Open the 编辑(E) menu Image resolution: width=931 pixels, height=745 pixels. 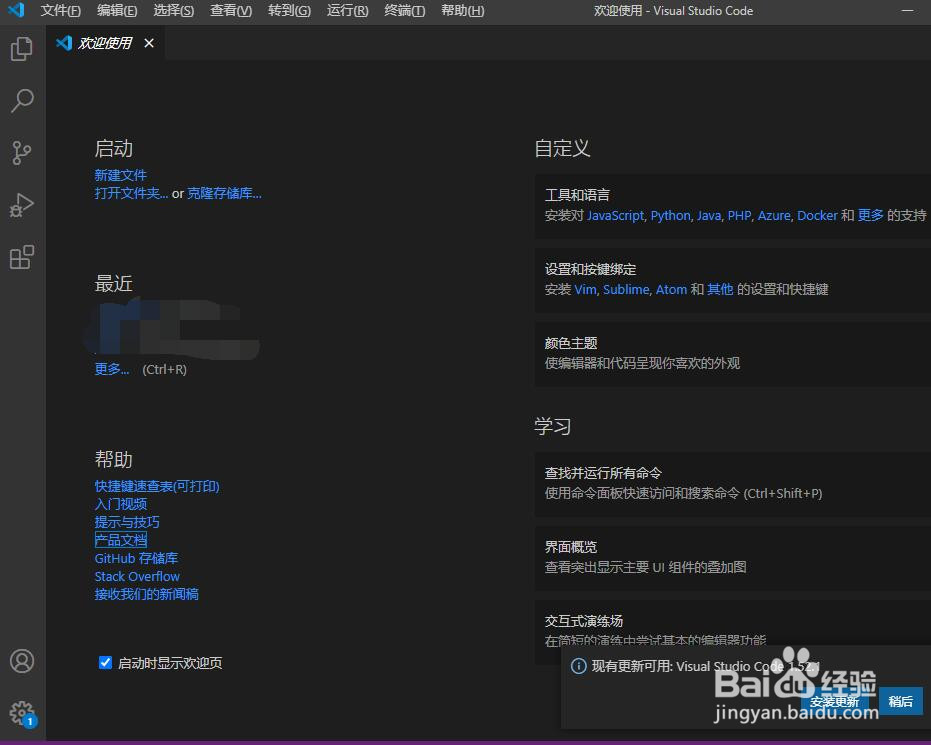[x=117, y=11]
